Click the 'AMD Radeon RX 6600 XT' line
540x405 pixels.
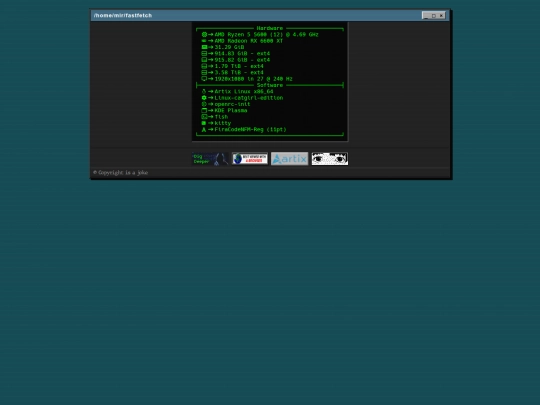click(249, 41)
